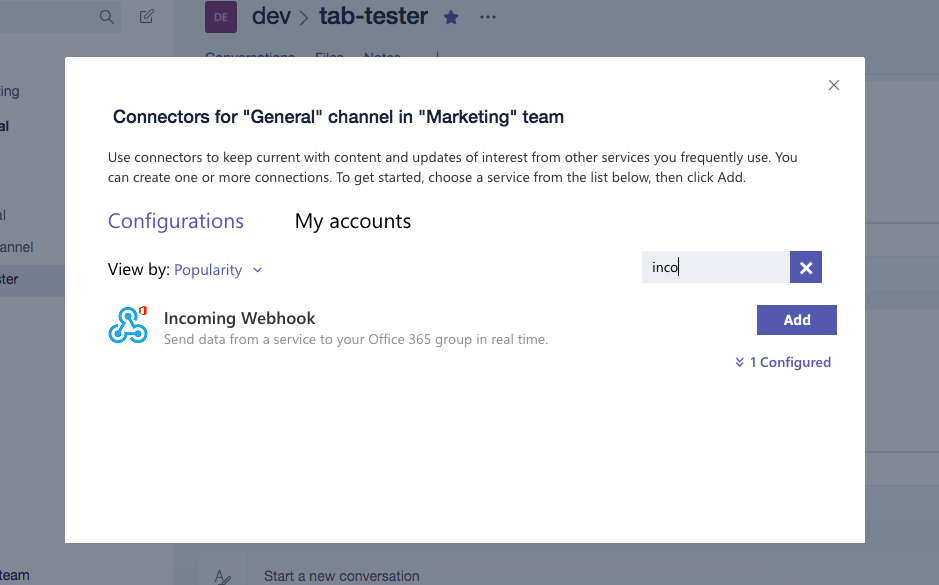939x585 pixels.
Task: Open the compose new chat icon
Action: pyautogui.click(x=147, y=17)
